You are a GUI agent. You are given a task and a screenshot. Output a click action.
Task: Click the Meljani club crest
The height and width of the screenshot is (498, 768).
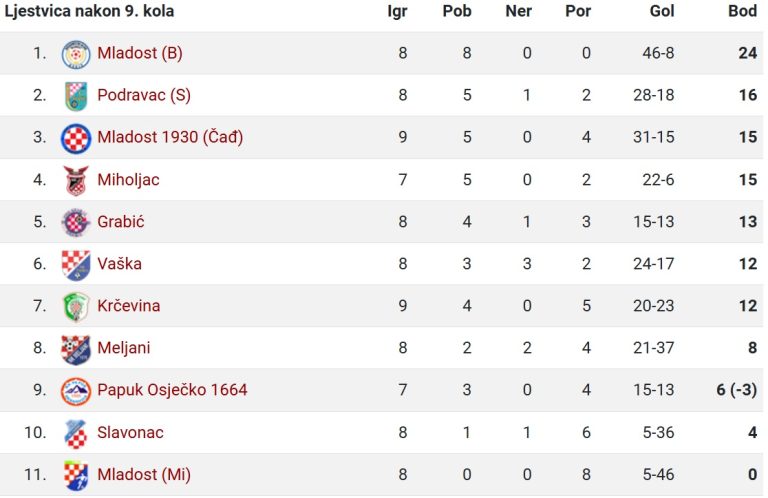(x=76, y=349)
